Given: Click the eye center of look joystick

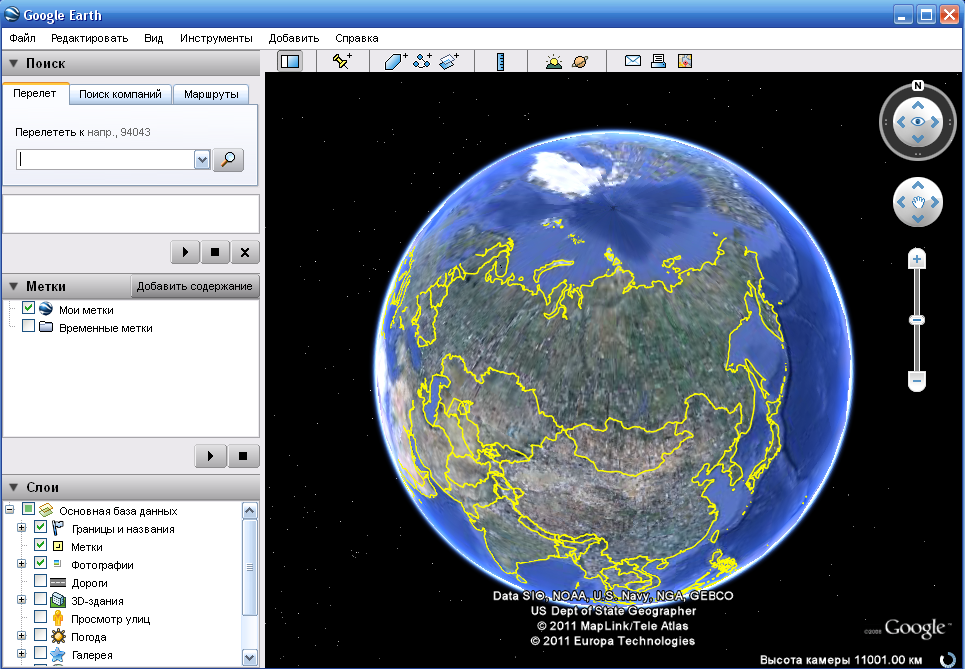Looking at the screenshot, I should point(918,122).
